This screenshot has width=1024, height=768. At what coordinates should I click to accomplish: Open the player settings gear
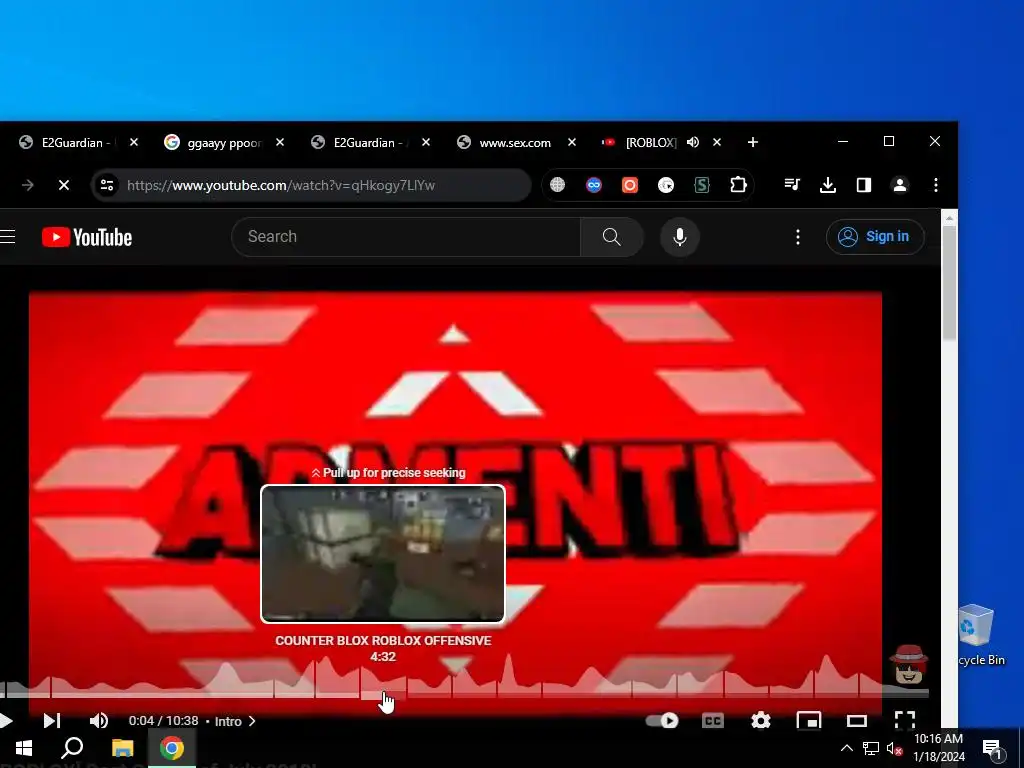coord(761,720)
